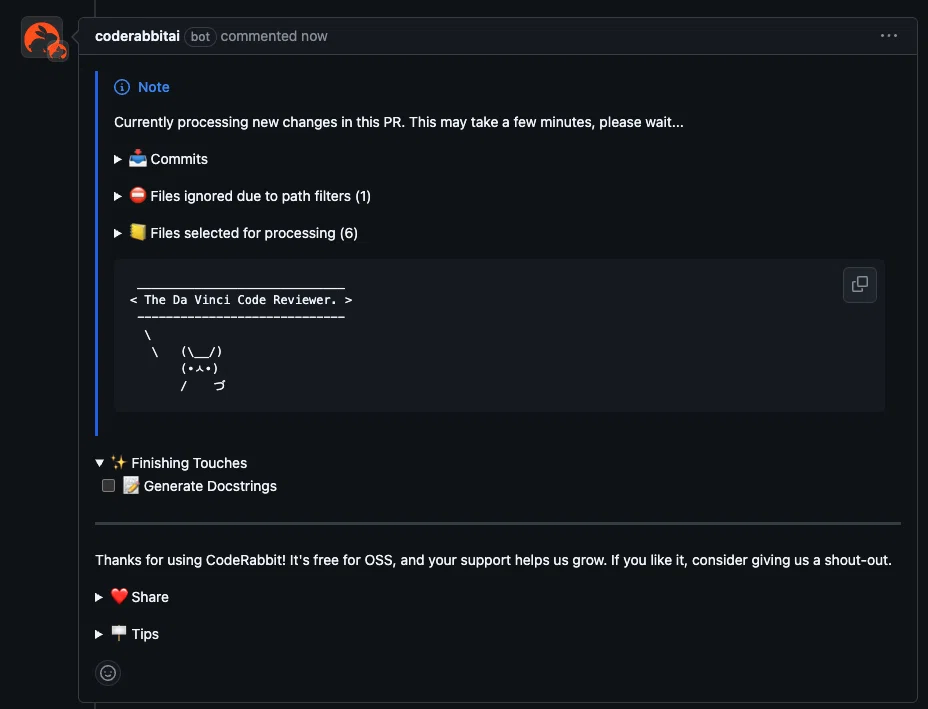Click the sparkles Finishing Touches icon
This screenshot has height=709, width=928.
(118, 462)
